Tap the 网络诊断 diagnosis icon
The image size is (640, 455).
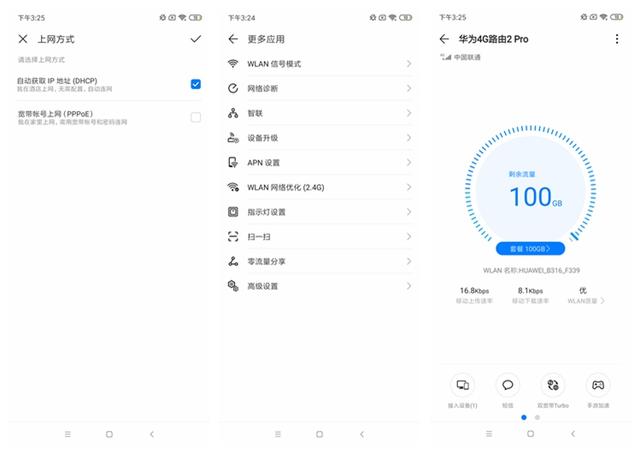pos(233,88)
